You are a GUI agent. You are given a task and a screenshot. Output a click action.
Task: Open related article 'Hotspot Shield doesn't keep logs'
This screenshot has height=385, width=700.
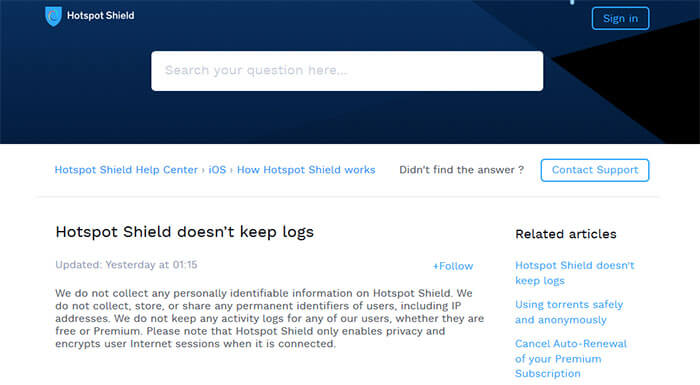pyautogui.click(x=575, y=273)
